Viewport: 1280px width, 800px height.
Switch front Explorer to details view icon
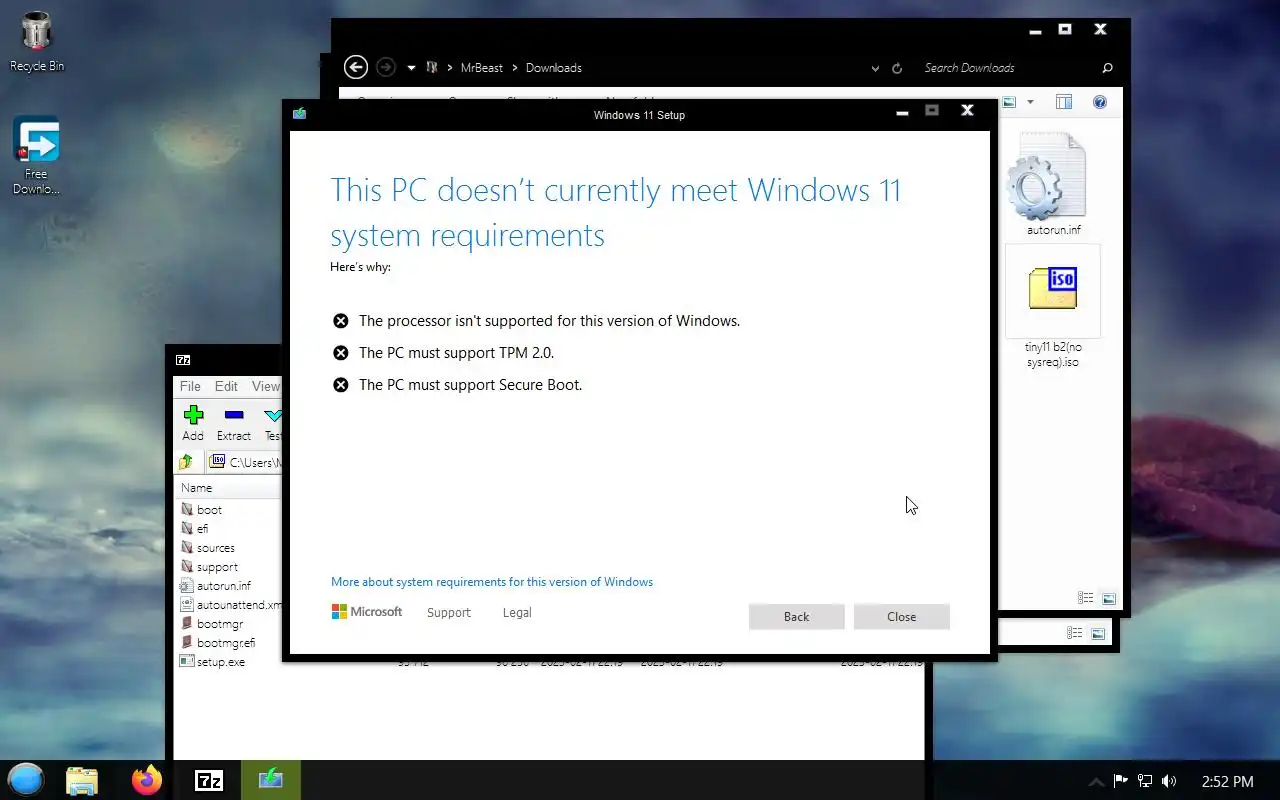point(1085,598)
